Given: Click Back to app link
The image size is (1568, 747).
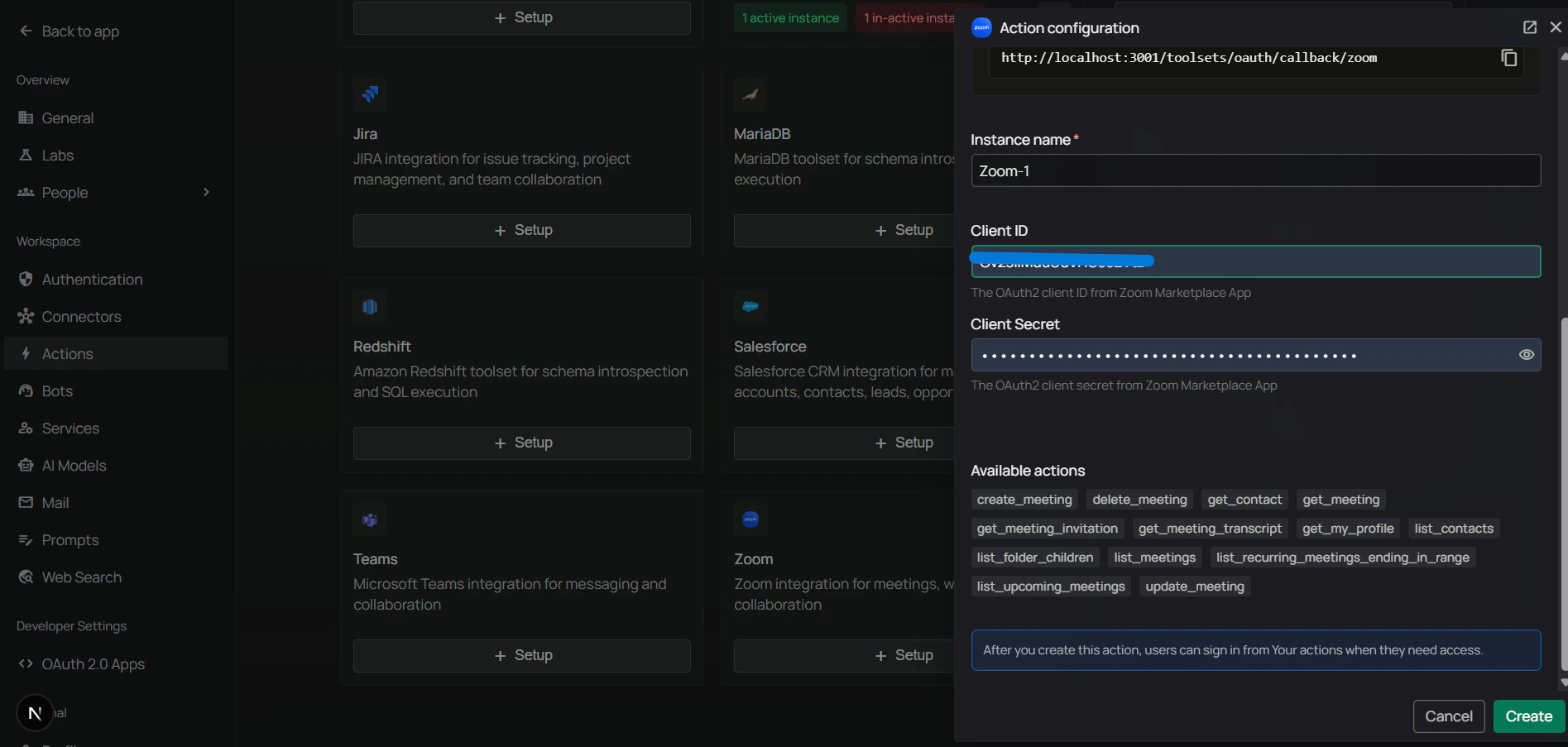Looking at the screenshot, I should pos(80,31).
